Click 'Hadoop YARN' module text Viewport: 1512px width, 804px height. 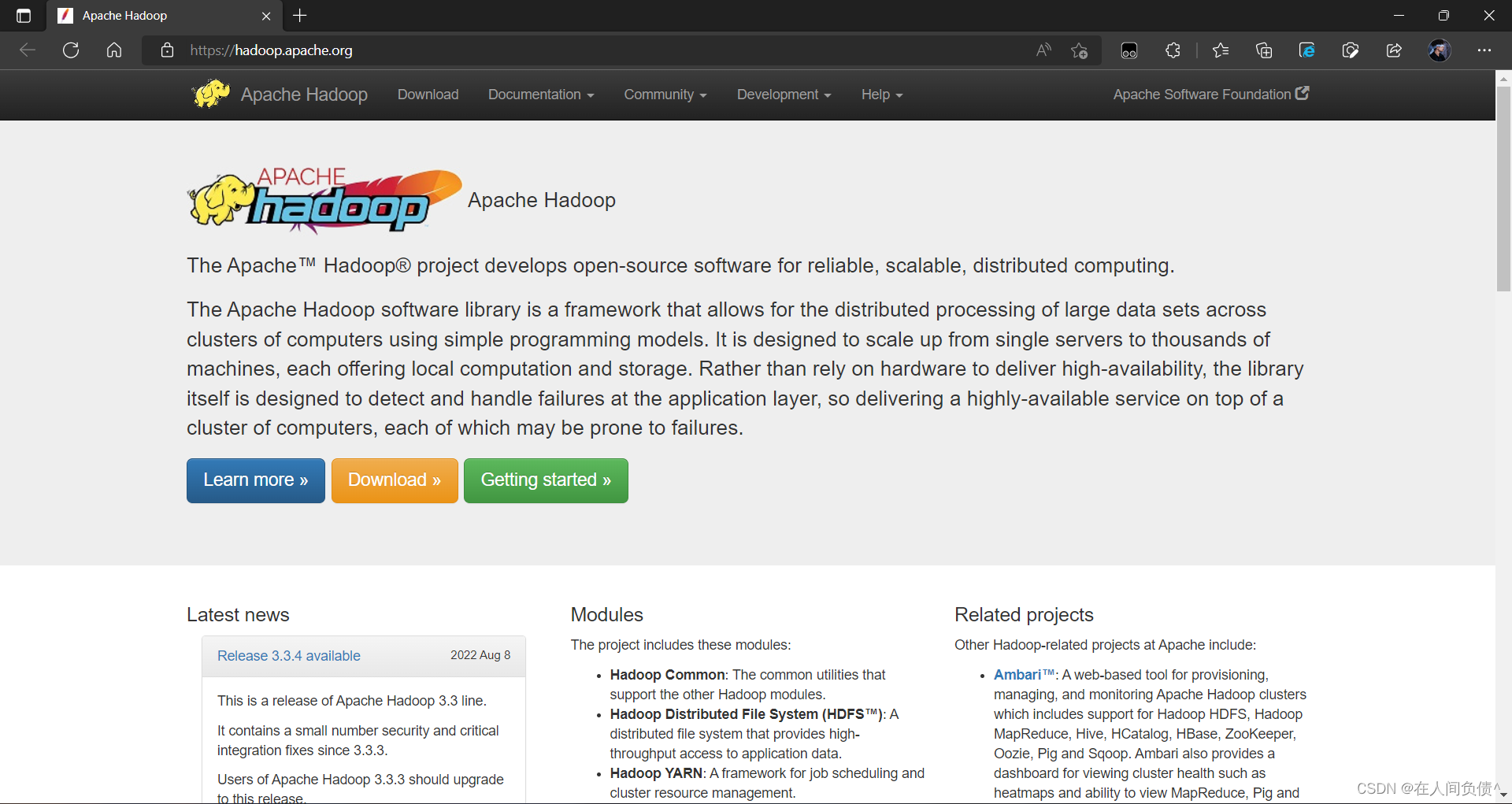[656, 773]
